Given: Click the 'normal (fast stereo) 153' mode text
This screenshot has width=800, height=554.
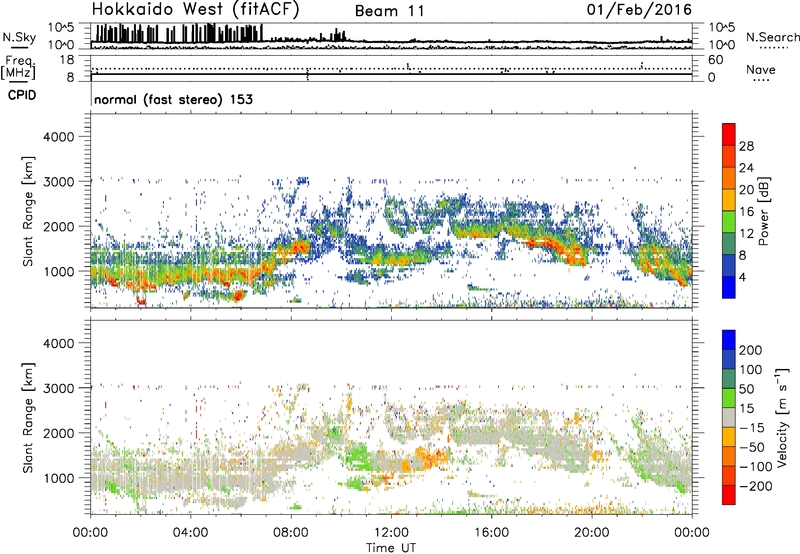Looking at the screenshot, I should [x=173, y=99].
